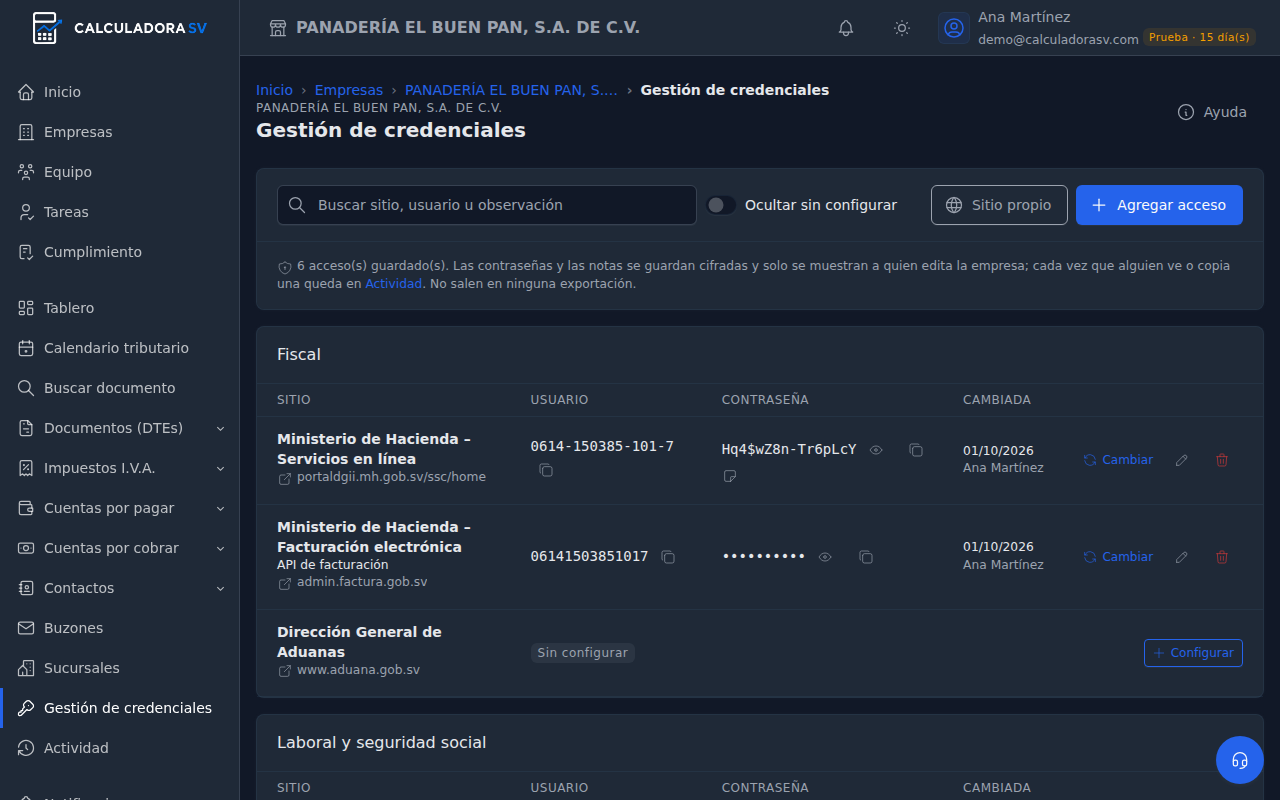The height and width of the screenshot is (800, 1280).
Task: Open the notifications bell
Action: (846, 28)
